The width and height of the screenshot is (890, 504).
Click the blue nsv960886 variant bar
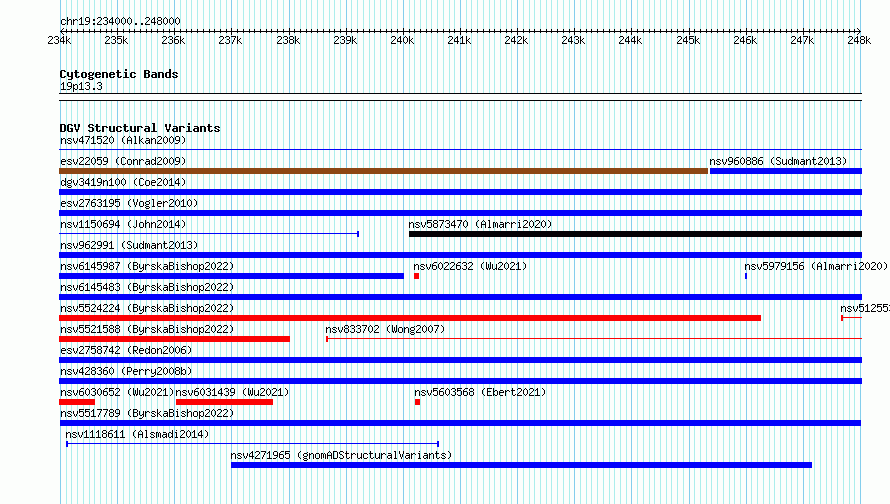point(786,171)
